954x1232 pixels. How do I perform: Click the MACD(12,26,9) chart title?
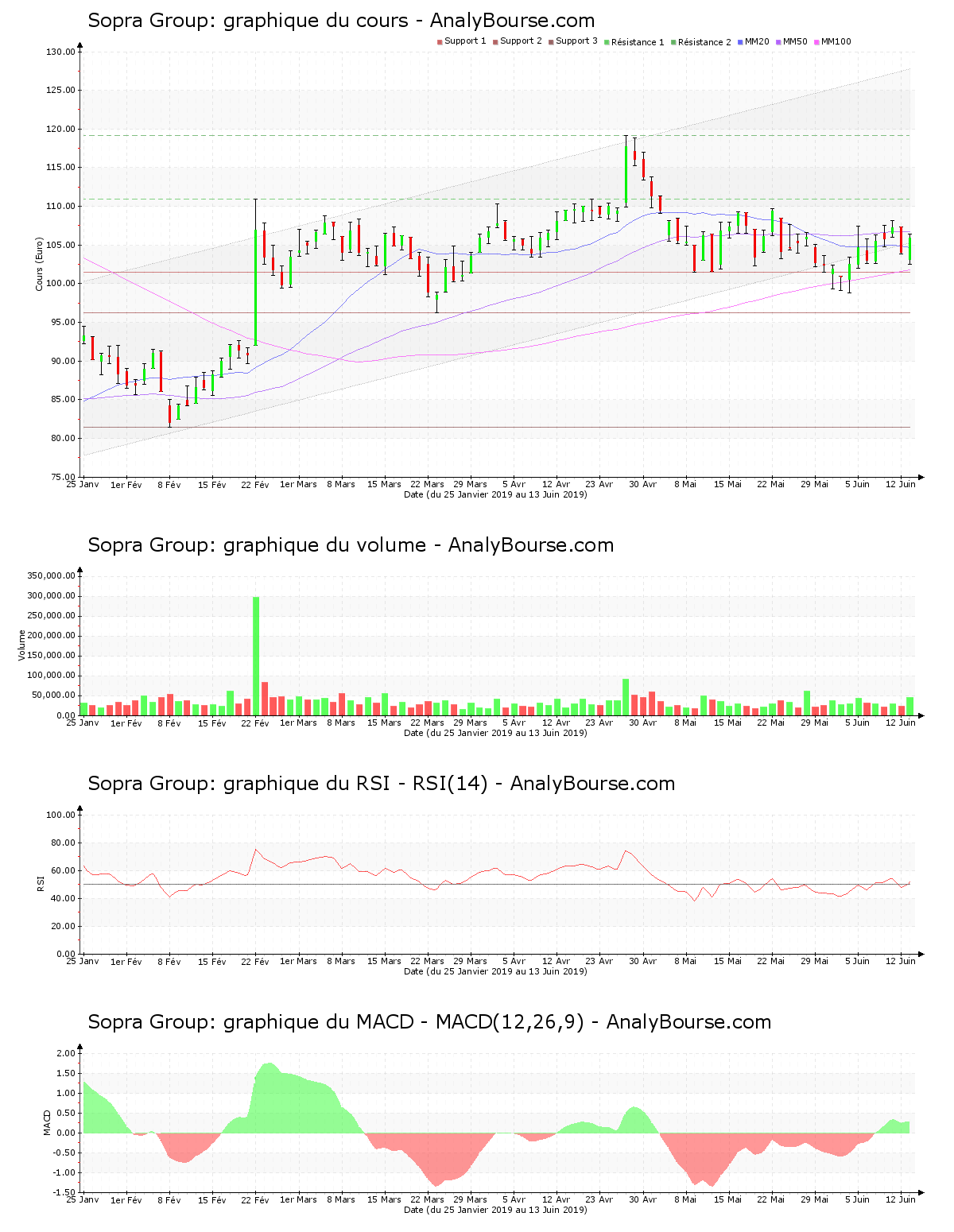click(x=429, y=1022)
